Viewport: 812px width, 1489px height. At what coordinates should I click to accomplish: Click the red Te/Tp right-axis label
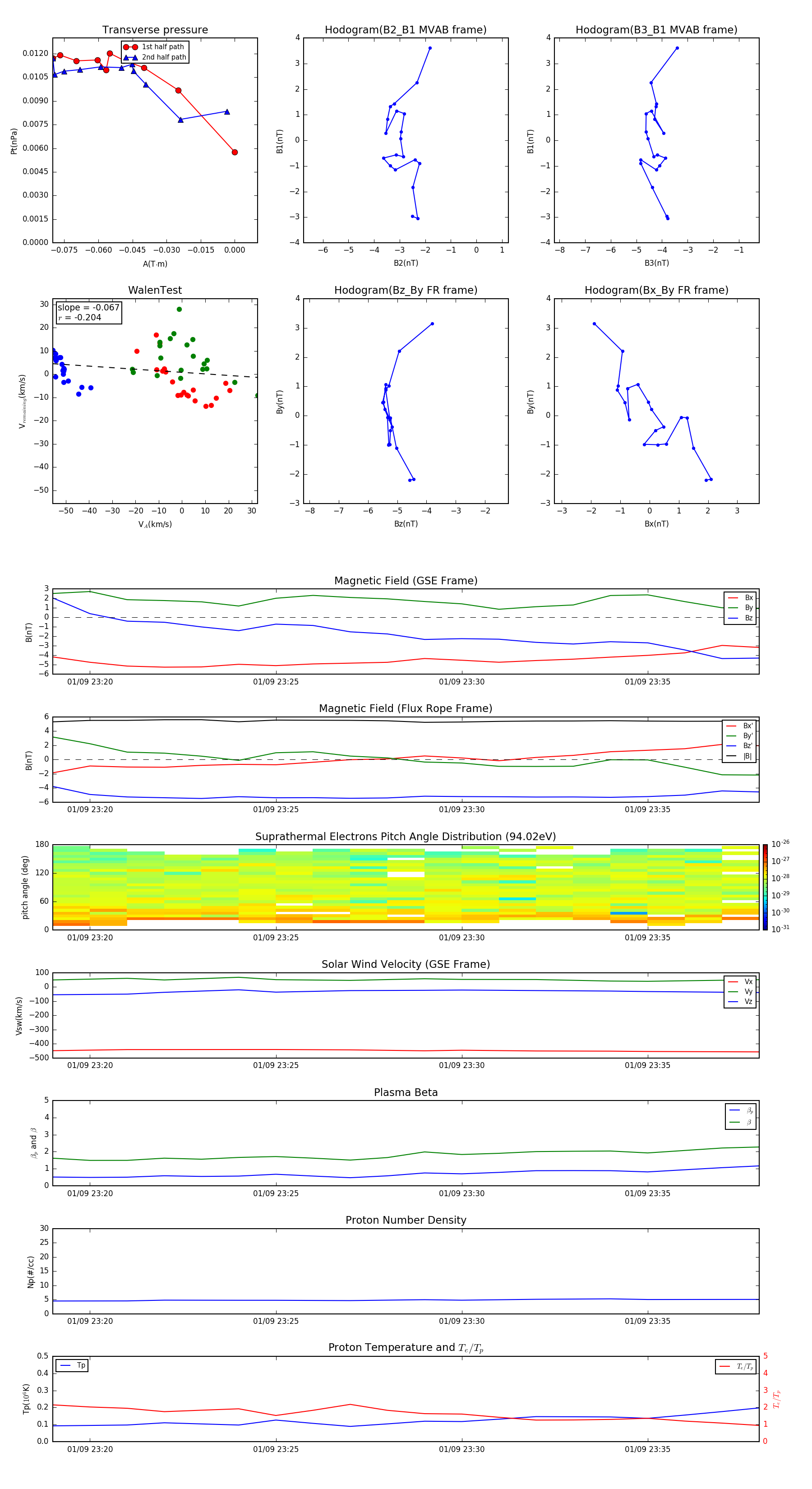click(x=776, y=1399)
